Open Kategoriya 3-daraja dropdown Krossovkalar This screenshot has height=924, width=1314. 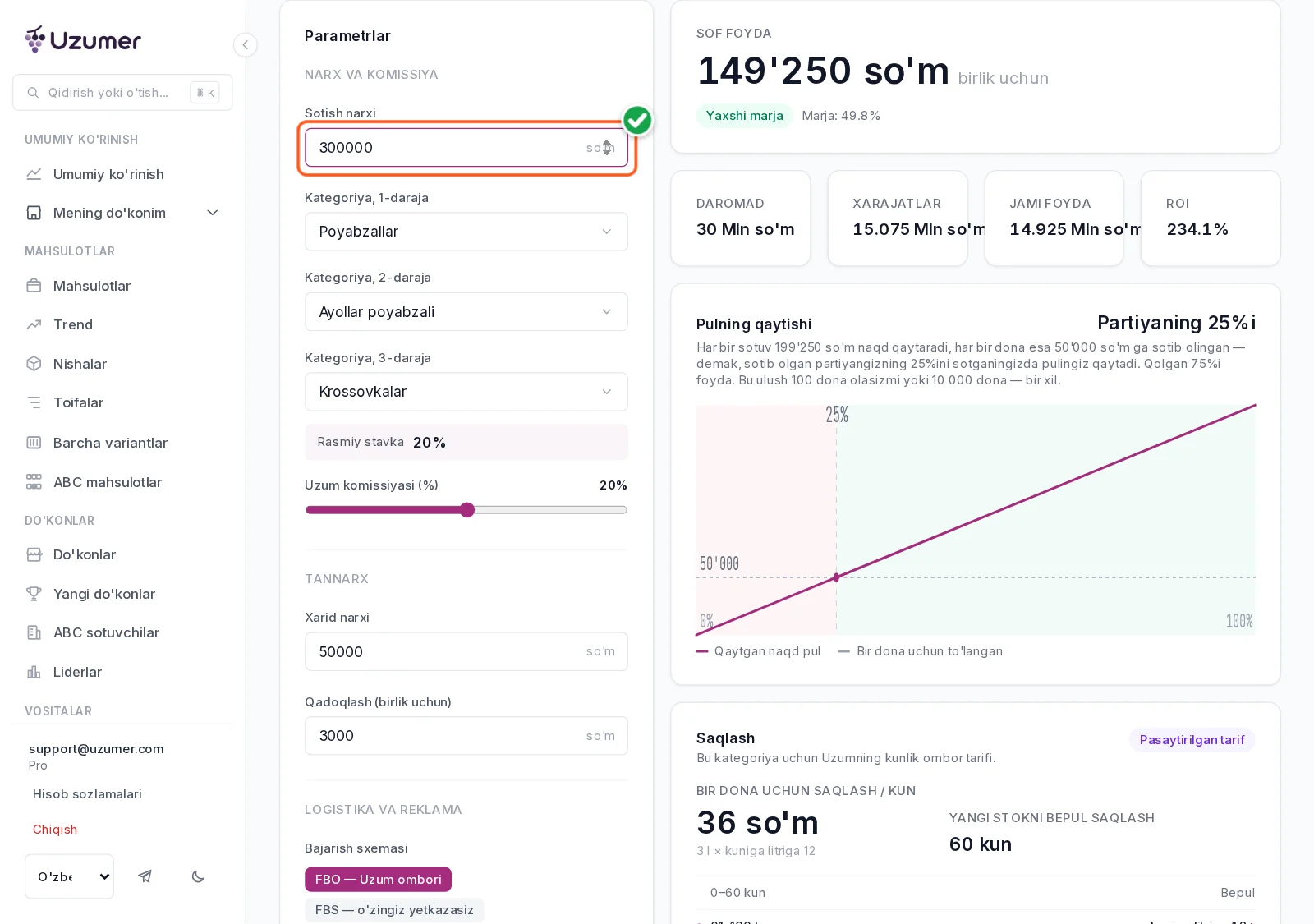tap(466, 392)
